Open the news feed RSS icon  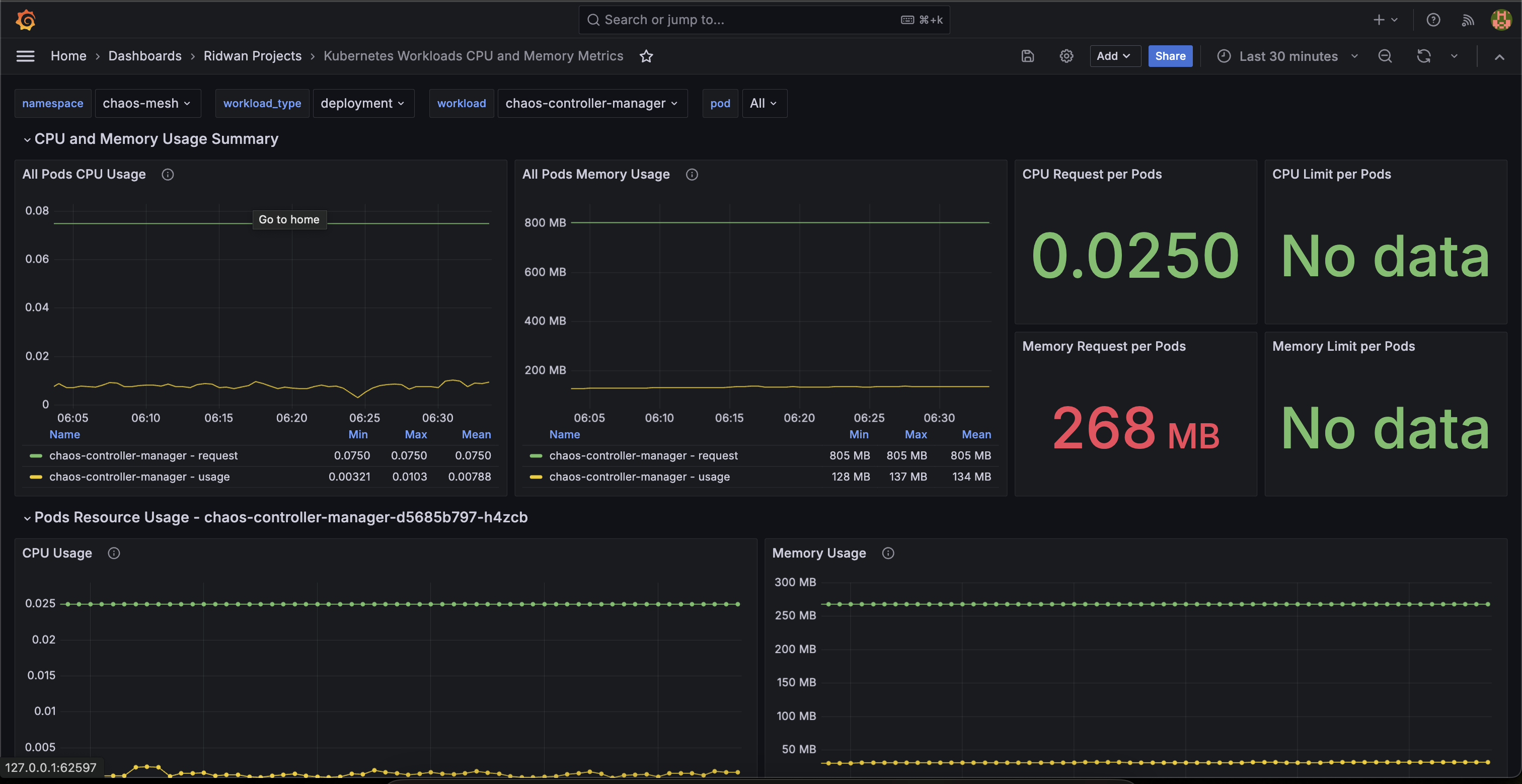click(x=1468, y=20)
